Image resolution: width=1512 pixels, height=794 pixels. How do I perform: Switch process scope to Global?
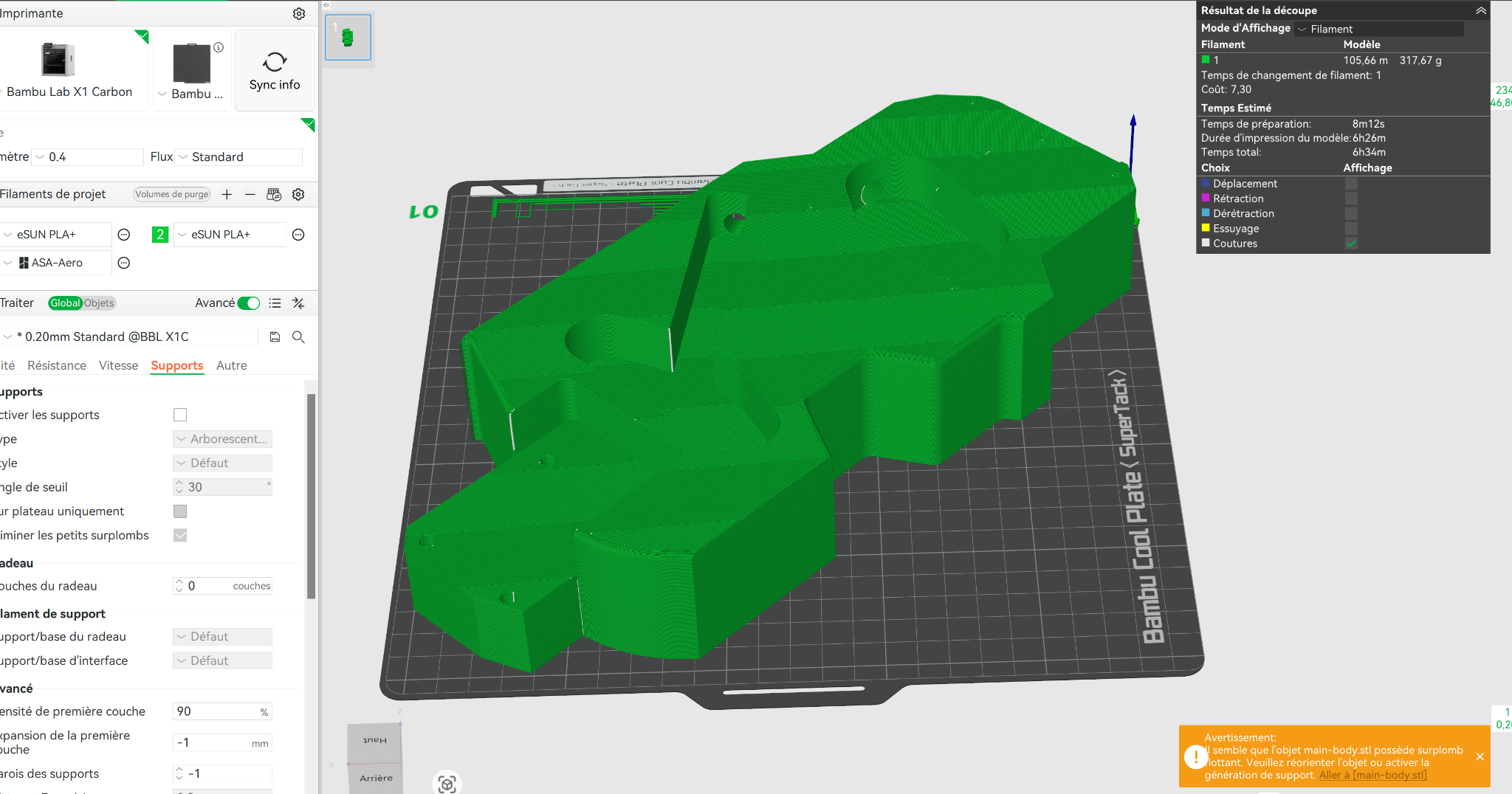[65, 303]
